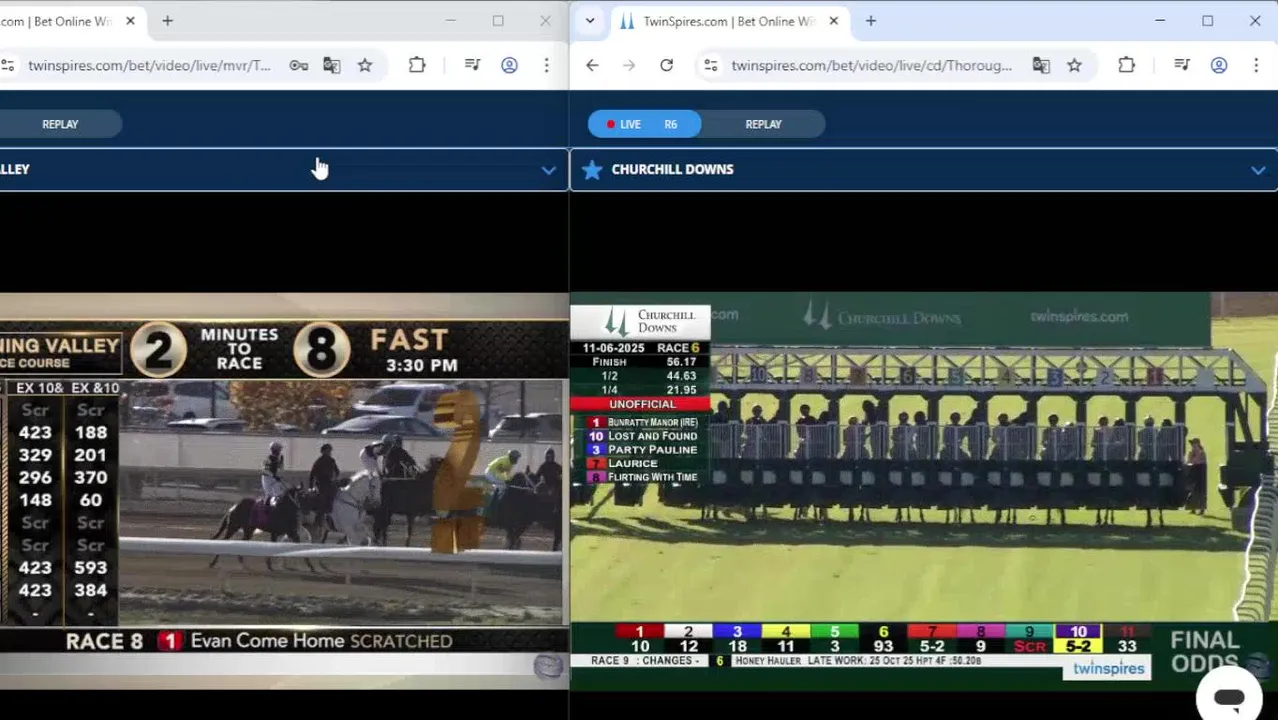1278x720 pixels.
Task: Open site information icon in right window address bar
Action: [710, 66]
